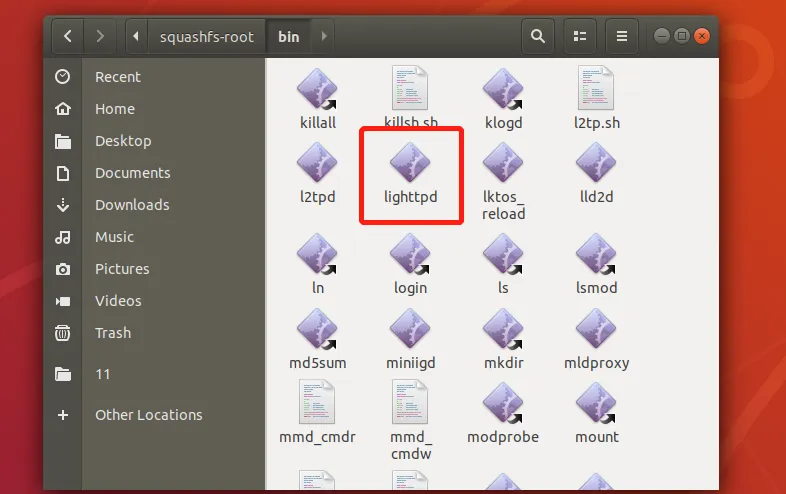Go back with the back arrow
Screen dimensions: 786x494
click(67, 37)
